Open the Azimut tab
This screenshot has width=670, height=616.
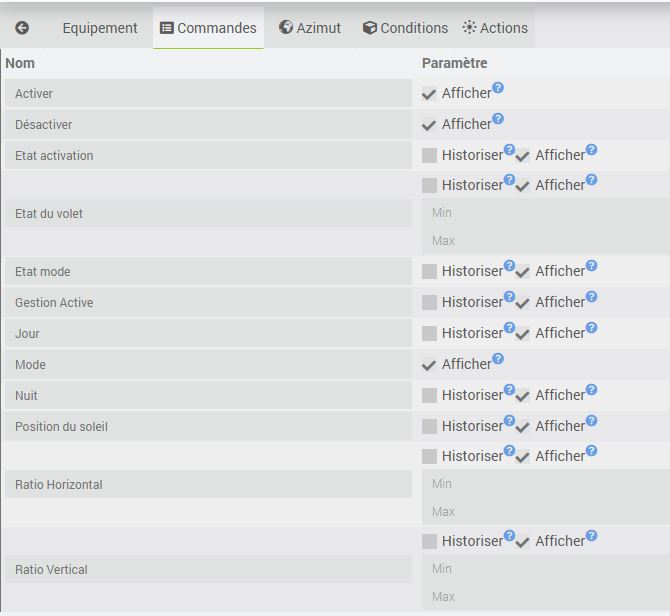pyautogui.click(x=310, y=28)
